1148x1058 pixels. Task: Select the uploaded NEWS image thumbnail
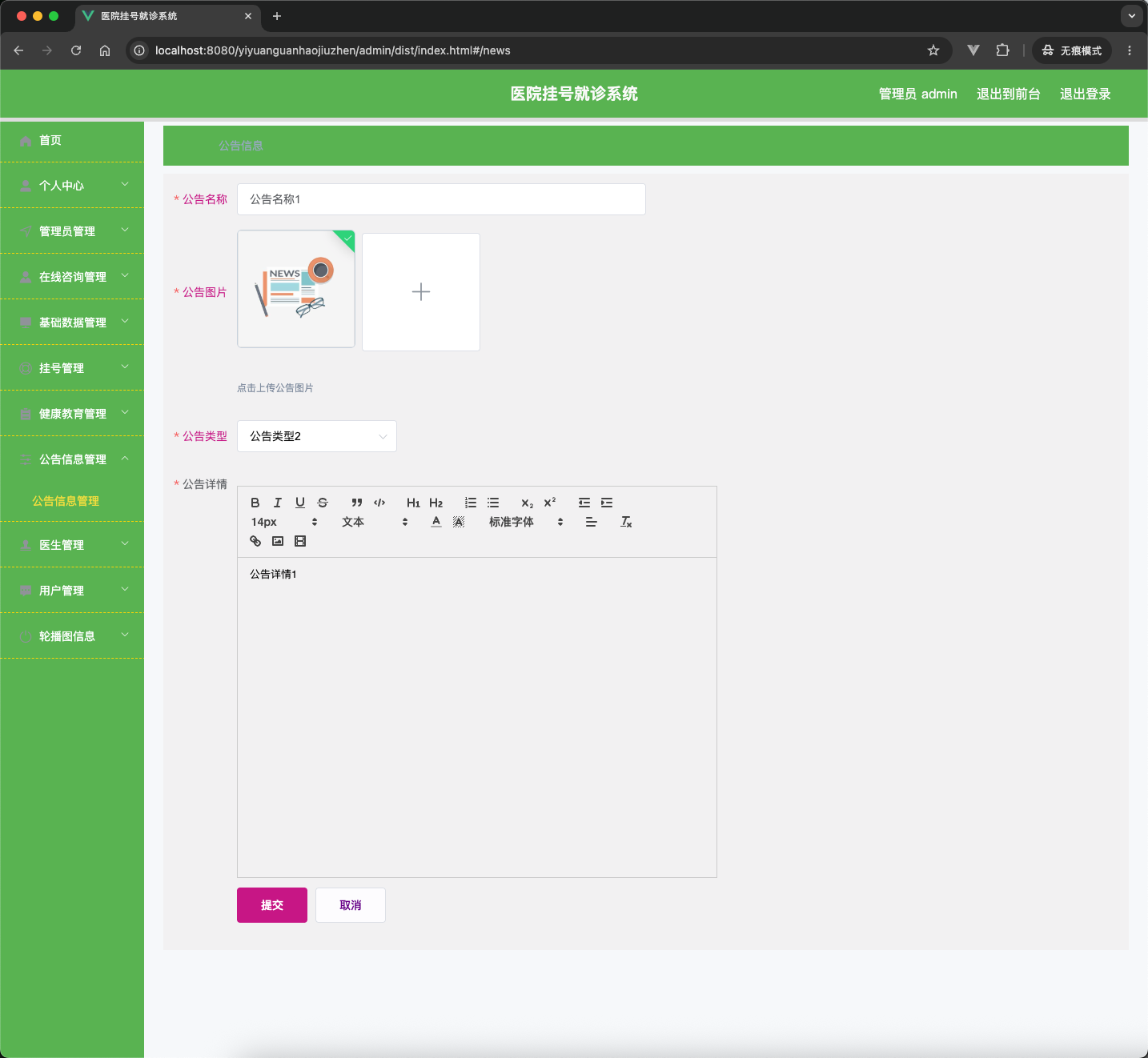point(296,289)
